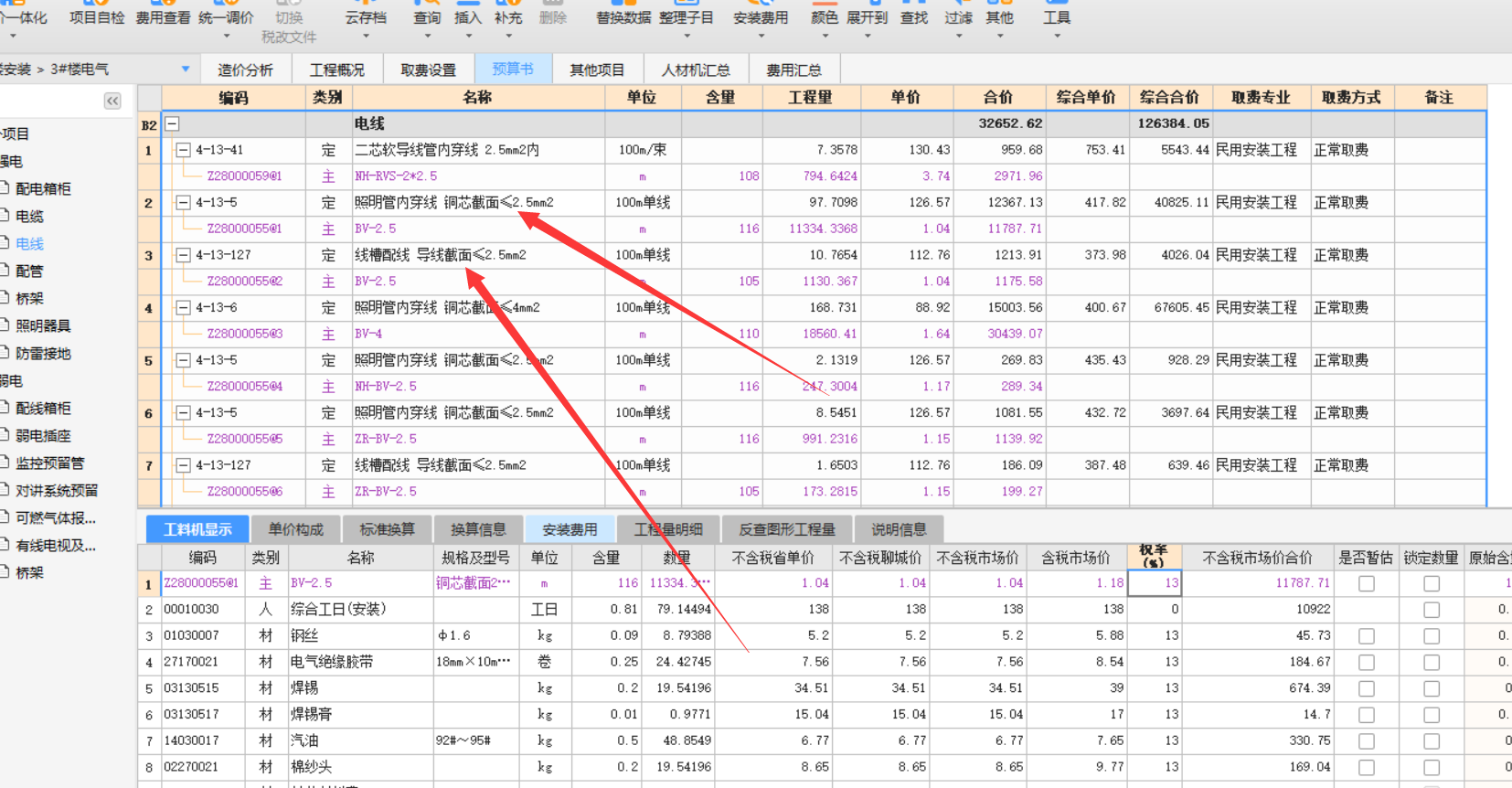This screenshot has width=1512, height=788.
Task: Toggle 锁定数量 checkbox for 汽油 row
Action: 1432,741
